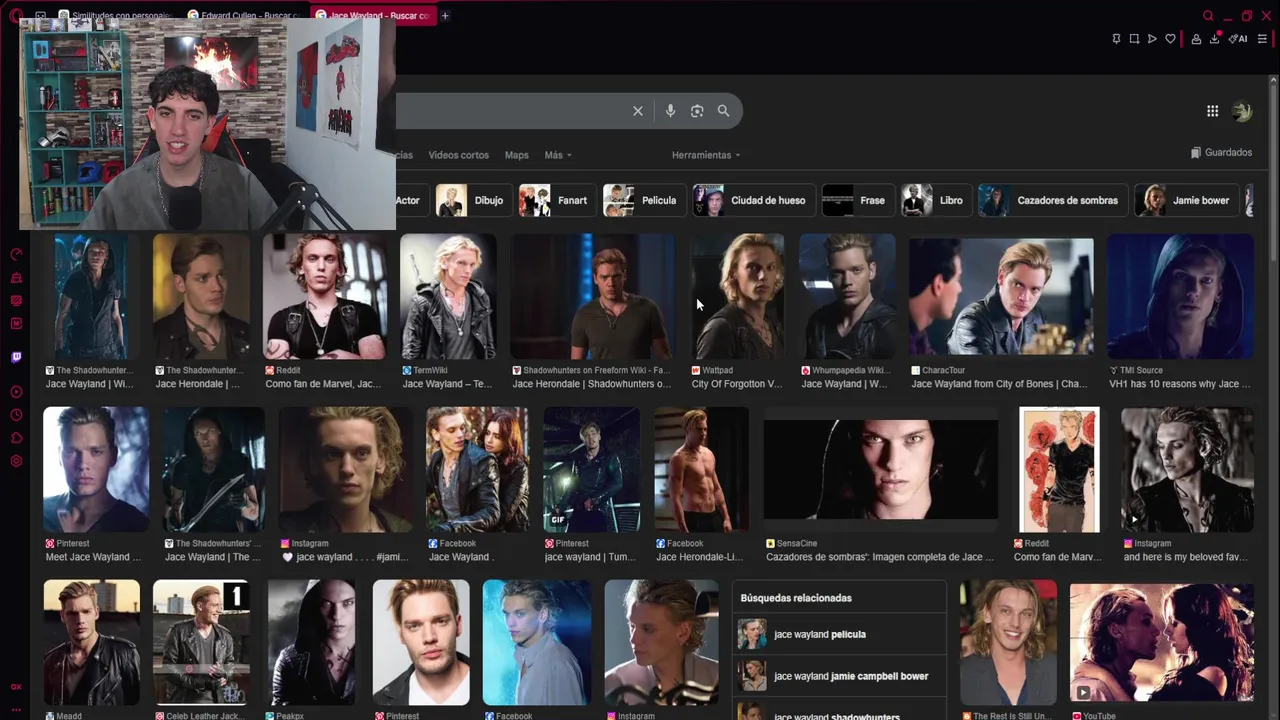Open the Wattpad City Of Forgotten image
The width and height of the screenshot is (1280, 720).
pyautogui.click(x=737, y=297)
